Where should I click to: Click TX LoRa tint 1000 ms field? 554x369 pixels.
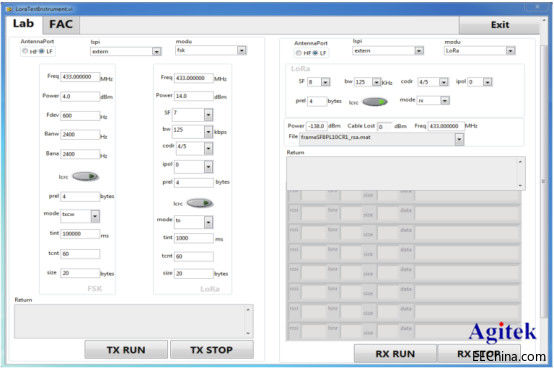coord(194,238)
